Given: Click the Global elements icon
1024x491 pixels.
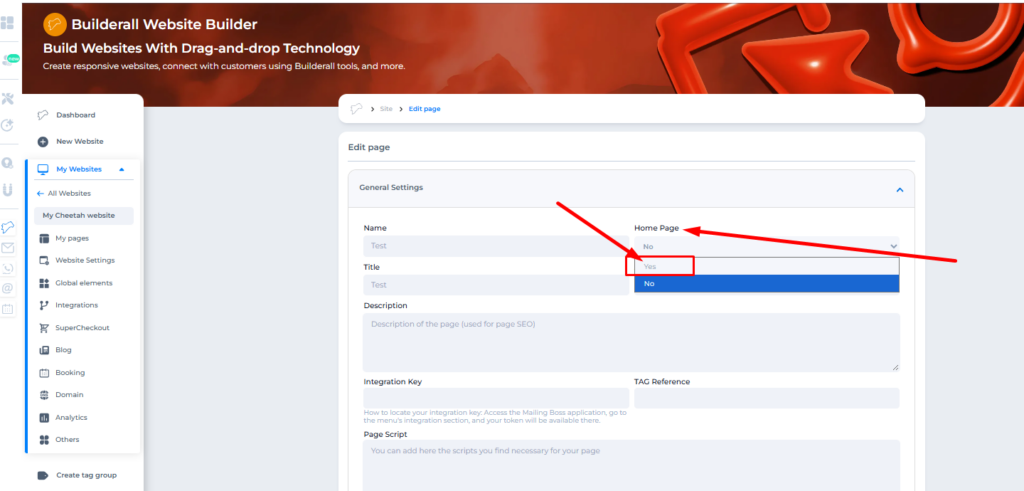Looking at the screenshot, I should (44, 283).
